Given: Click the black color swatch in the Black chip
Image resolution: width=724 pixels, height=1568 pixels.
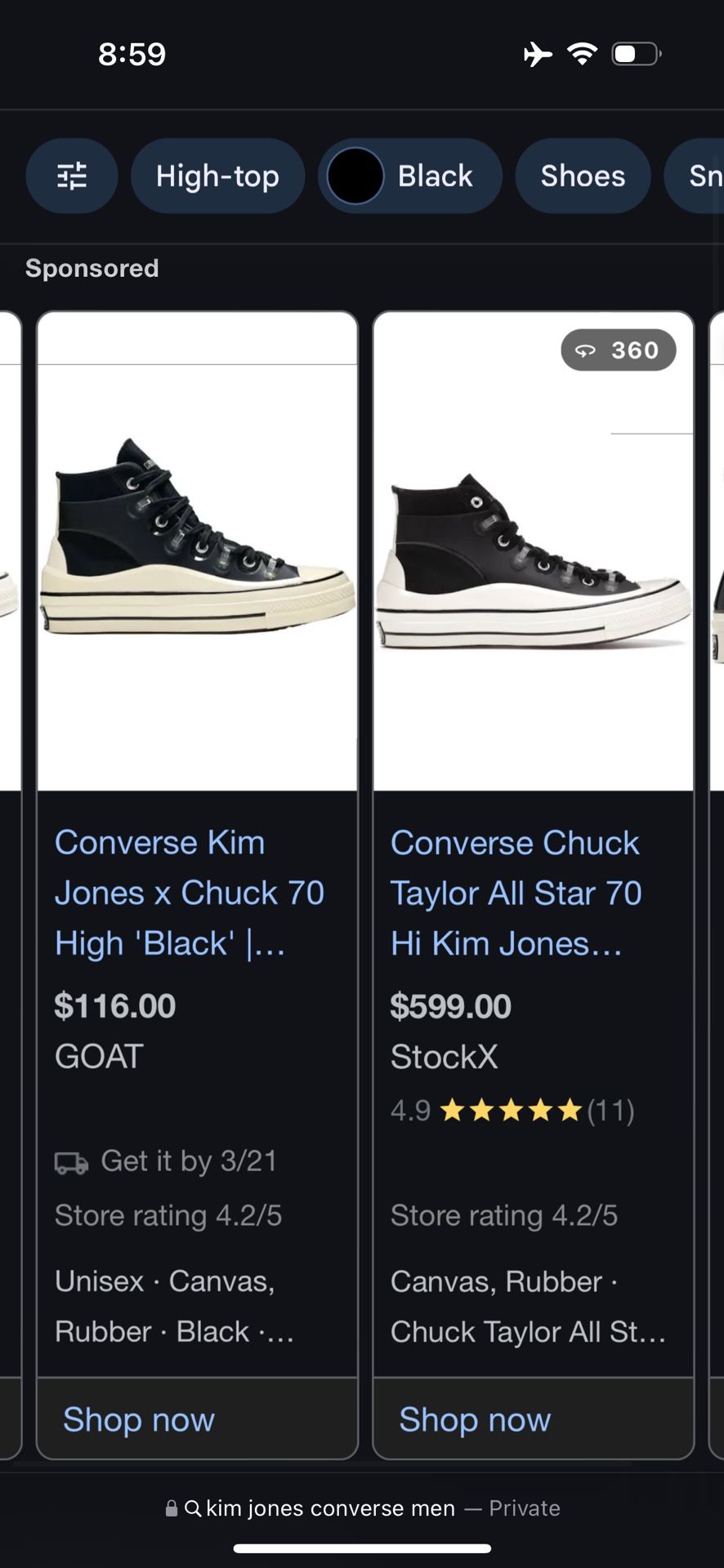Looking at the screenshot, I should click(354, 176).
